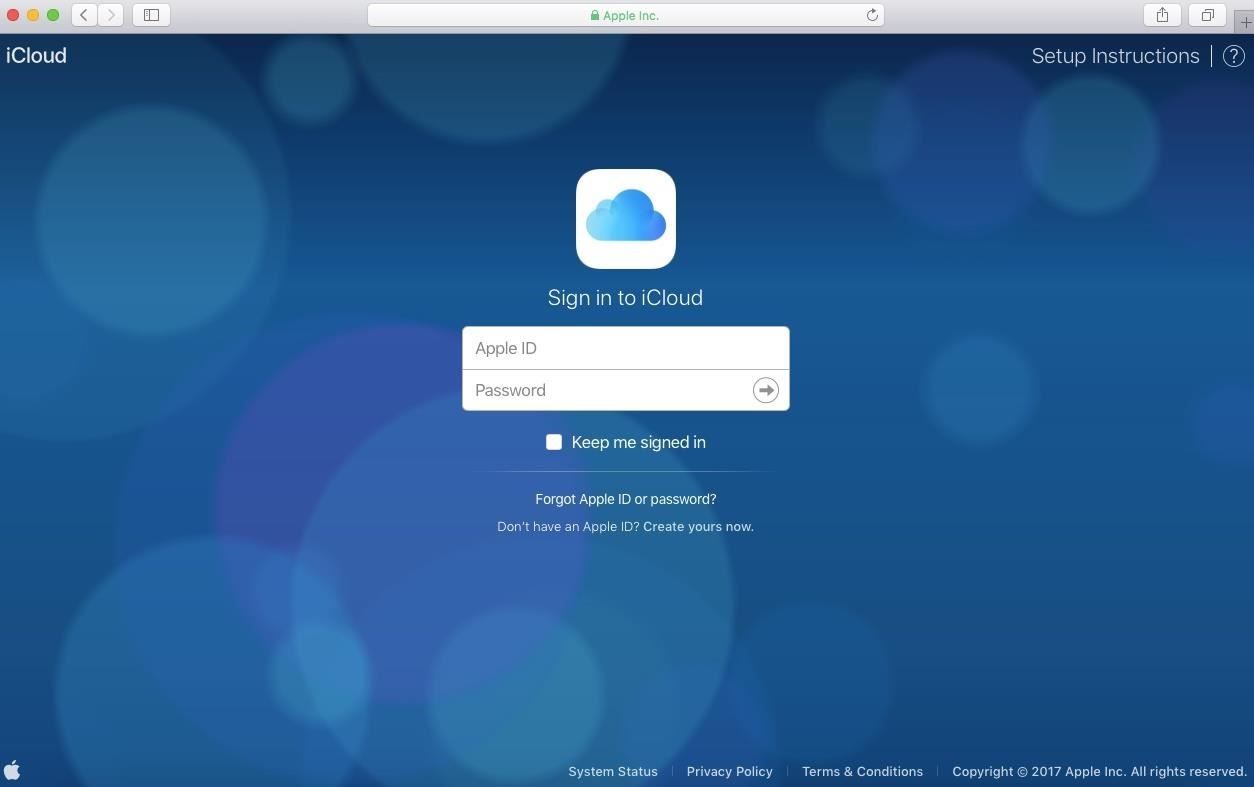View the Privacy Policy
The height and width of the screenshot is (787, 1254).
point(729,771)
